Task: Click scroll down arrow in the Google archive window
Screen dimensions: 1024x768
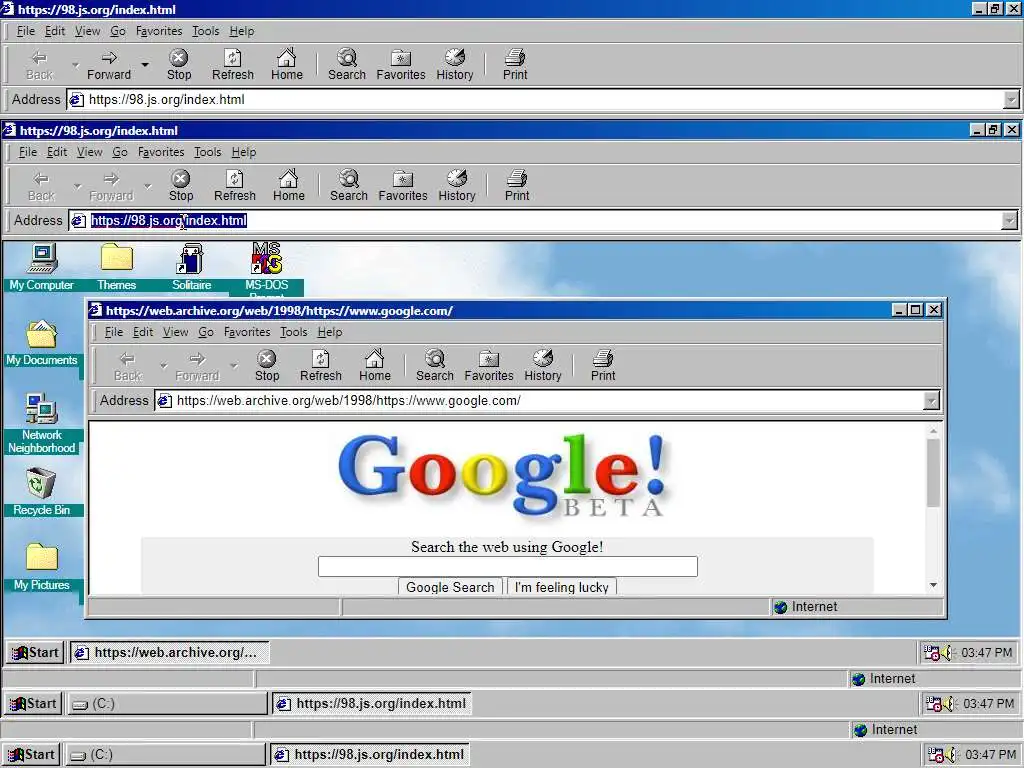Action: point(933,585)
